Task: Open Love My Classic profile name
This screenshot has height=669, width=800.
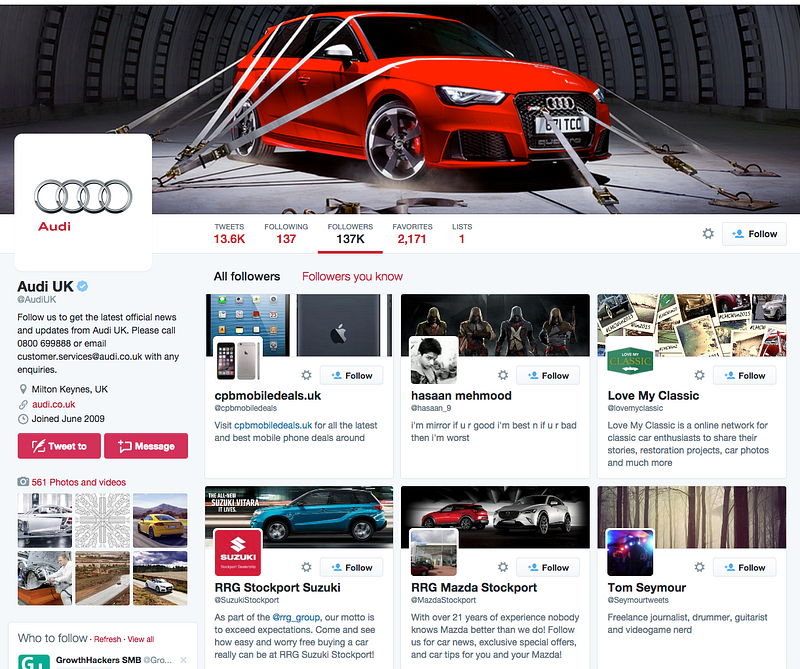Action: click(x=653, y=396)
